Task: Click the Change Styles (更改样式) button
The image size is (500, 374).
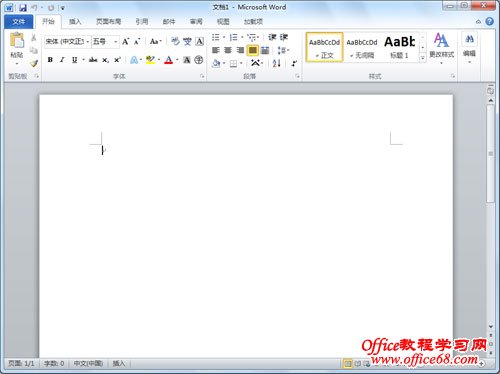Action: click(x=441, y=48)
